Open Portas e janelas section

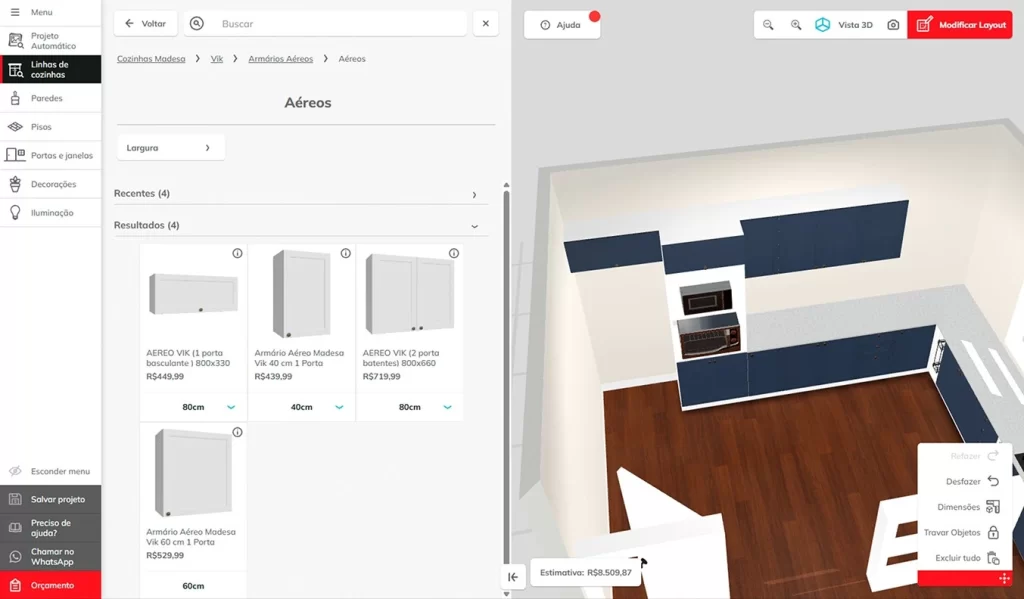[x=50, y=155]
